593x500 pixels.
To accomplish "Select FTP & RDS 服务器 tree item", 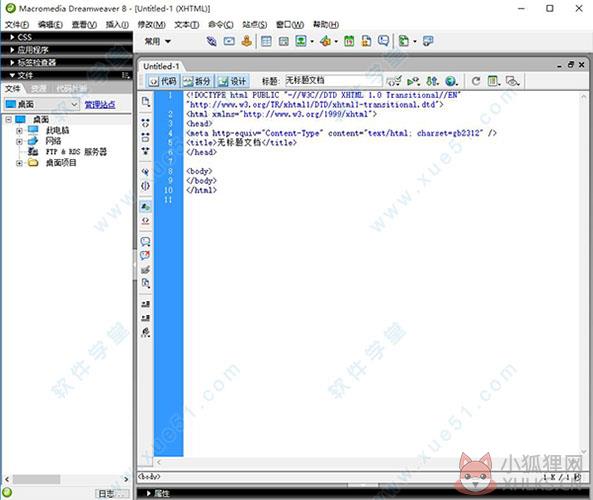I will [76, 152].
